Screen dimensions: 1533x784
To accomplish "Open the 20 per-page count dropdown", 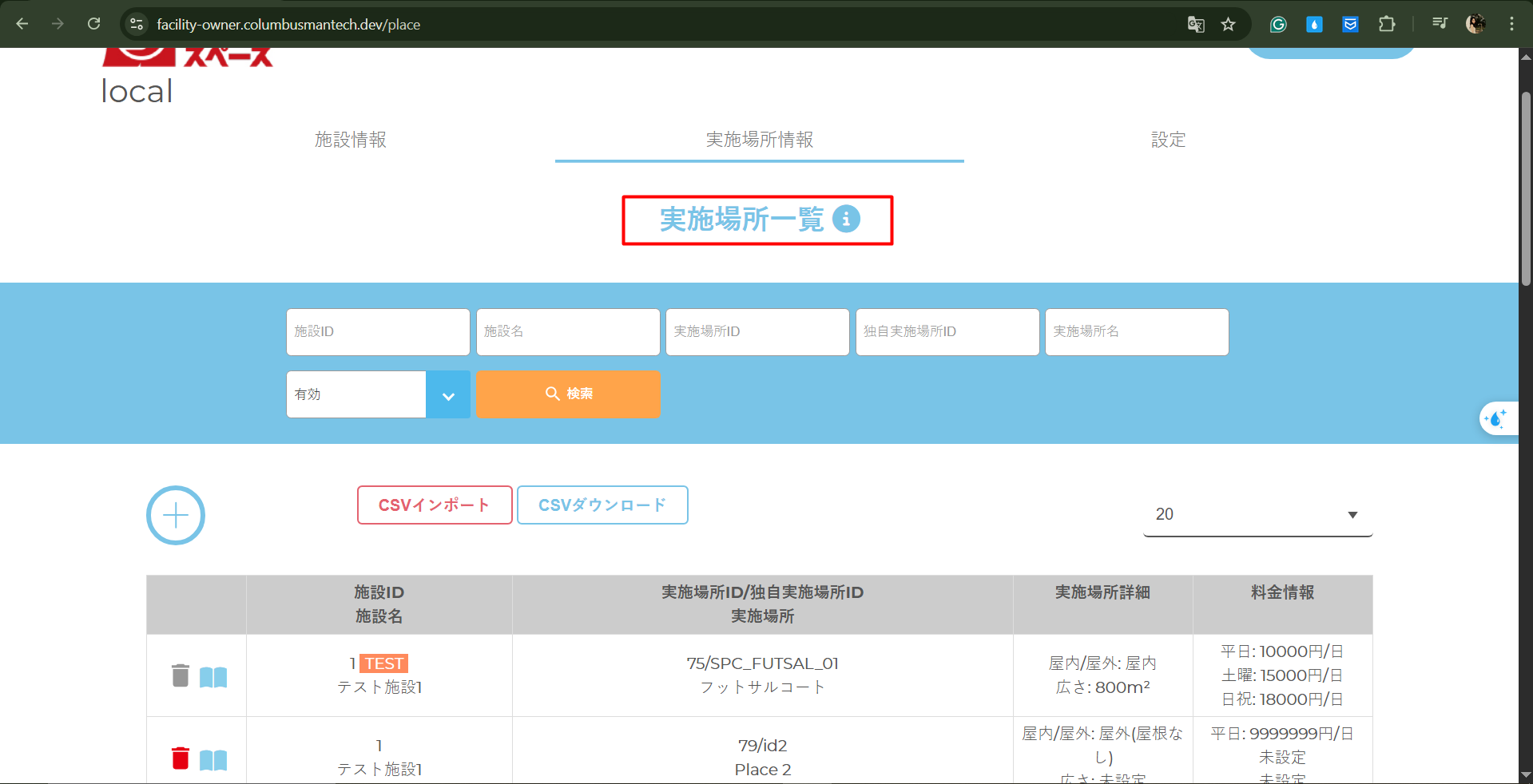I will tap(1257, 515).
